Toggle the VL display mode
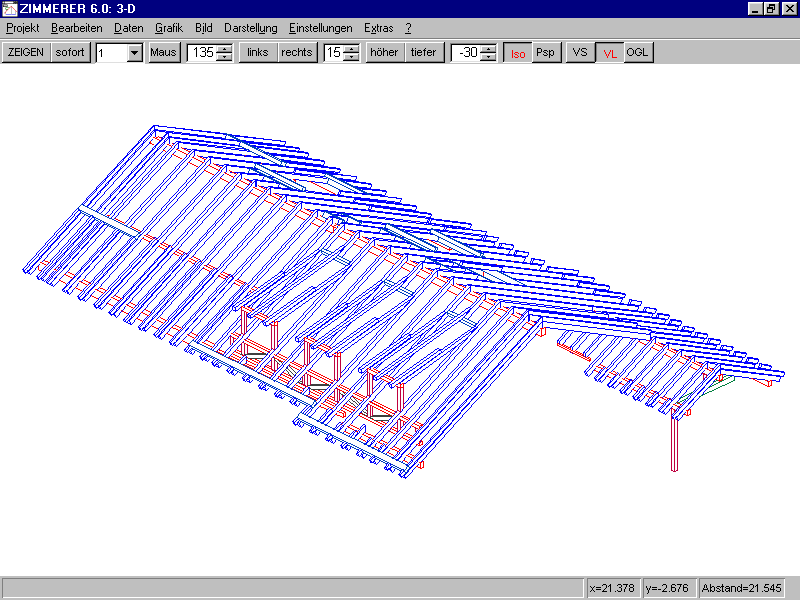The height and width of the screenshot is (600, 800). pos(609,53)
